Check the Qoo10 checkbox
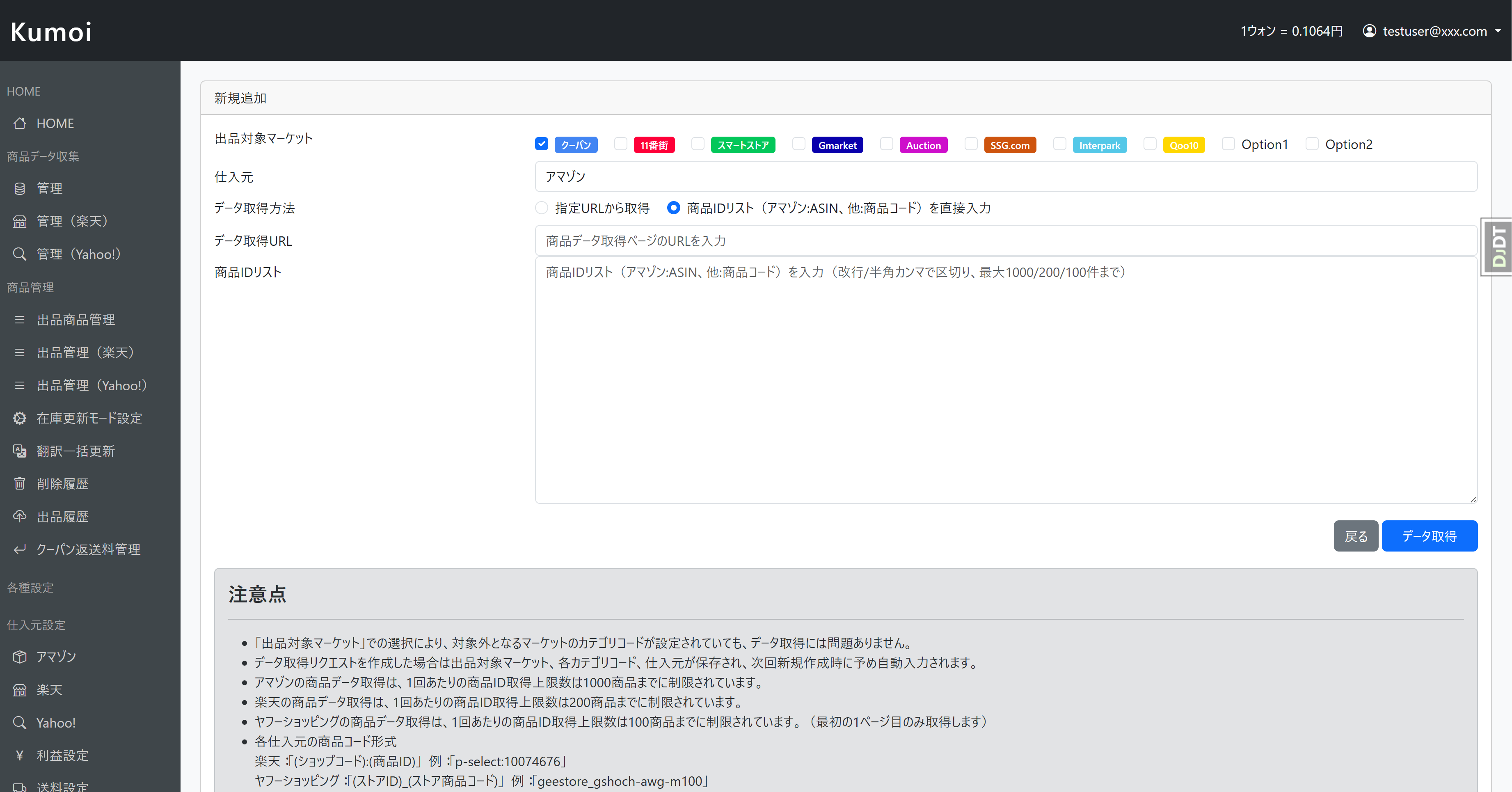 coord(1150,144)
